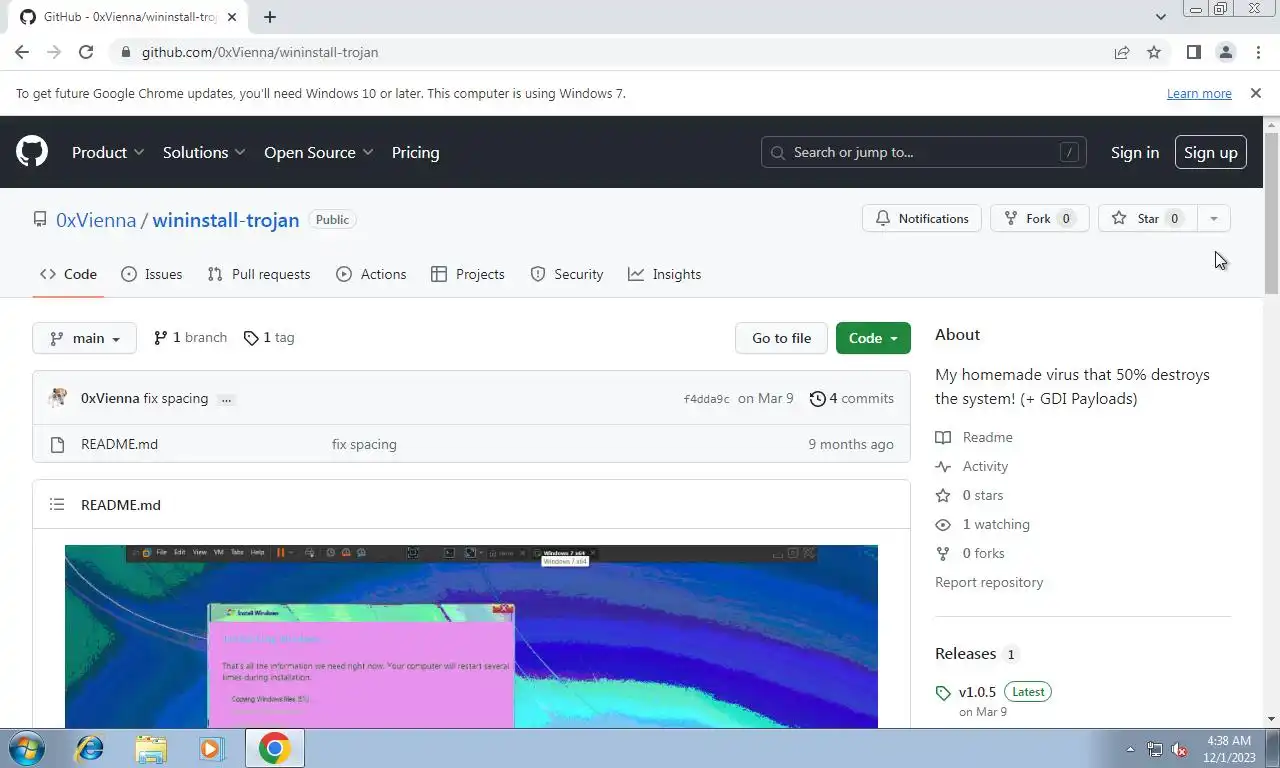Open the wininstall-trojan repo link
This screenshot has width=1280, height=768.
(226, 220)
